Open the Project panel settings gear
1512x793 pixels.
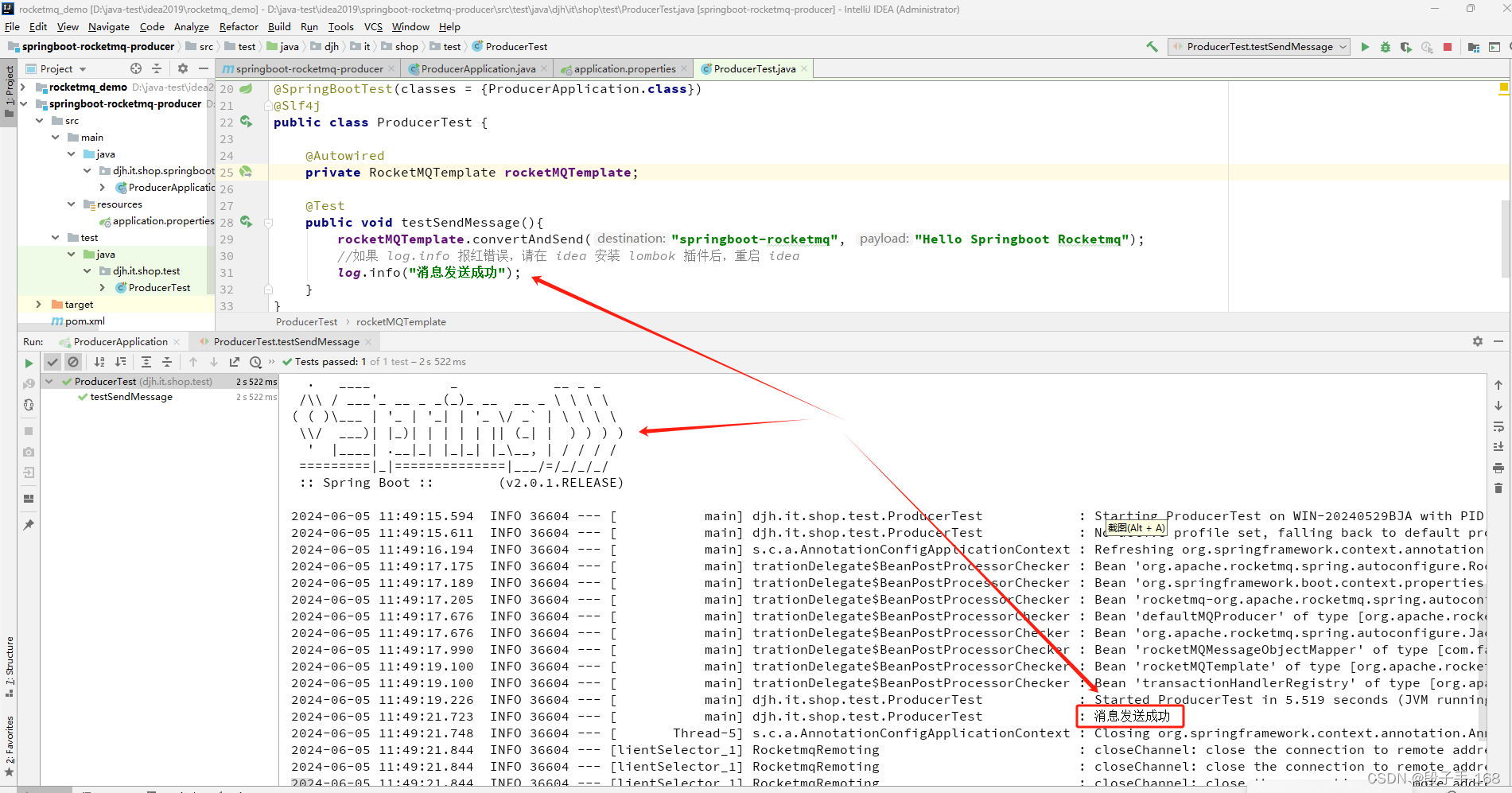183,68
